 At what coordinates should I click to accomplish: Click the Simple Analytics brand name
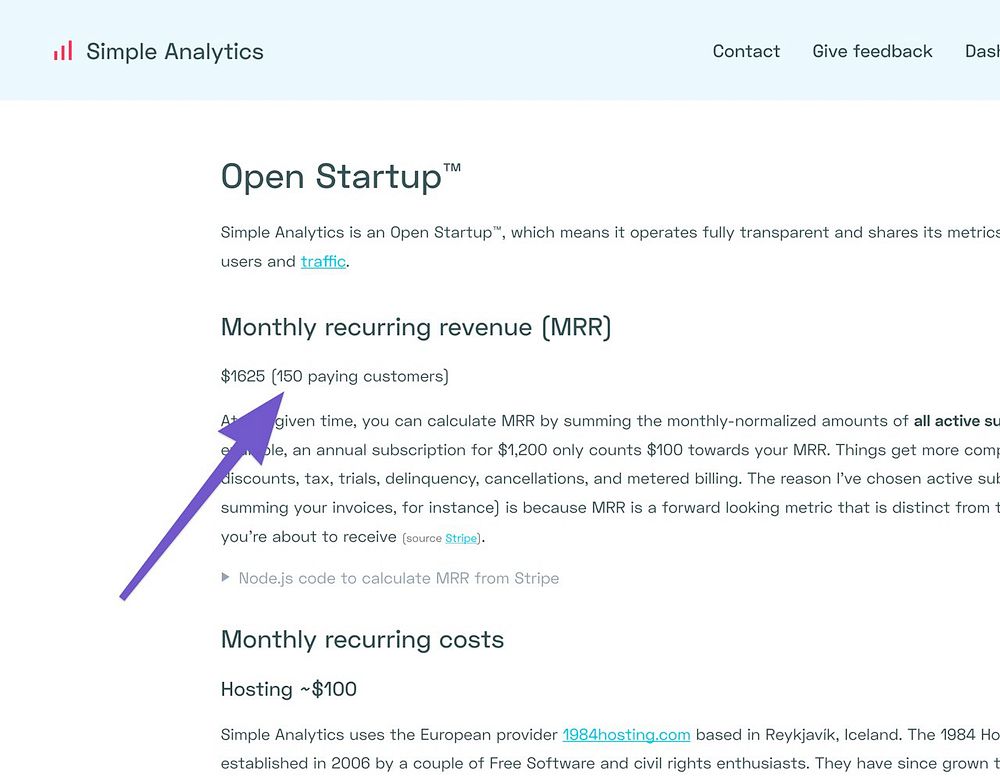175,52
